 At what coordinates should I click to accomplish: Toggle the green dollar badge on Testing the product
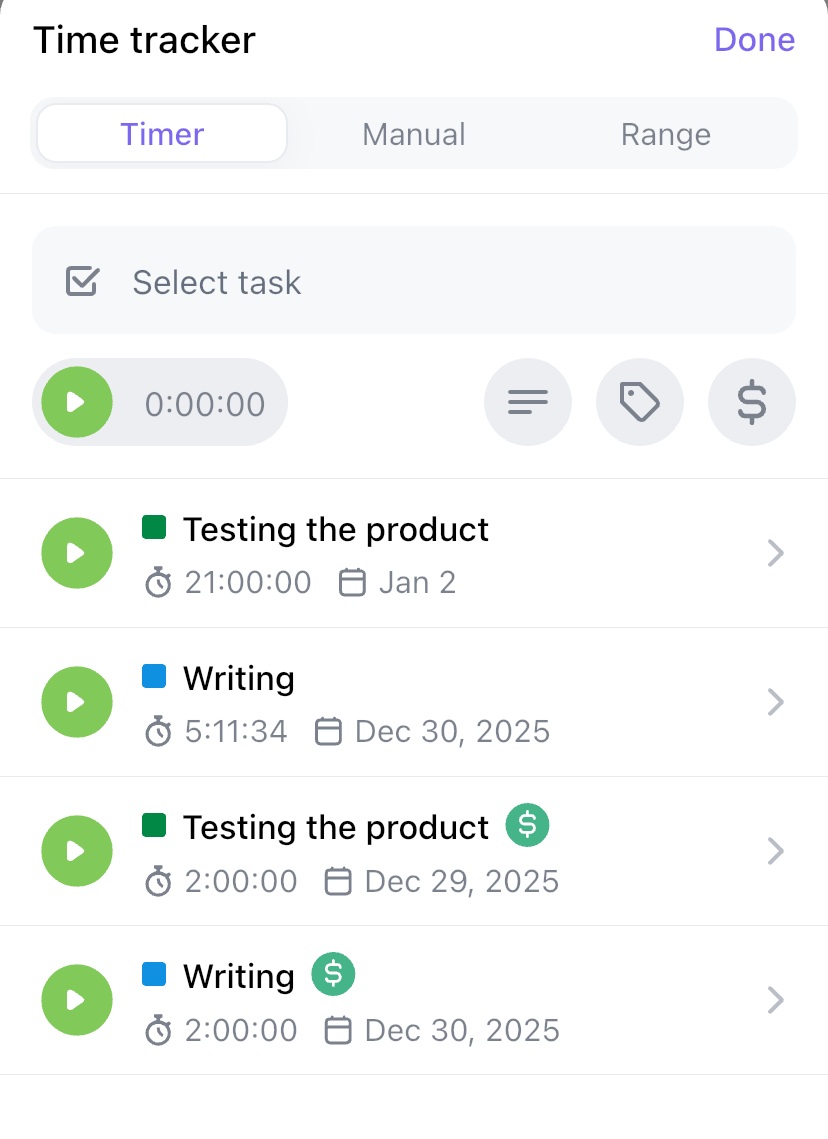point(527,825)
